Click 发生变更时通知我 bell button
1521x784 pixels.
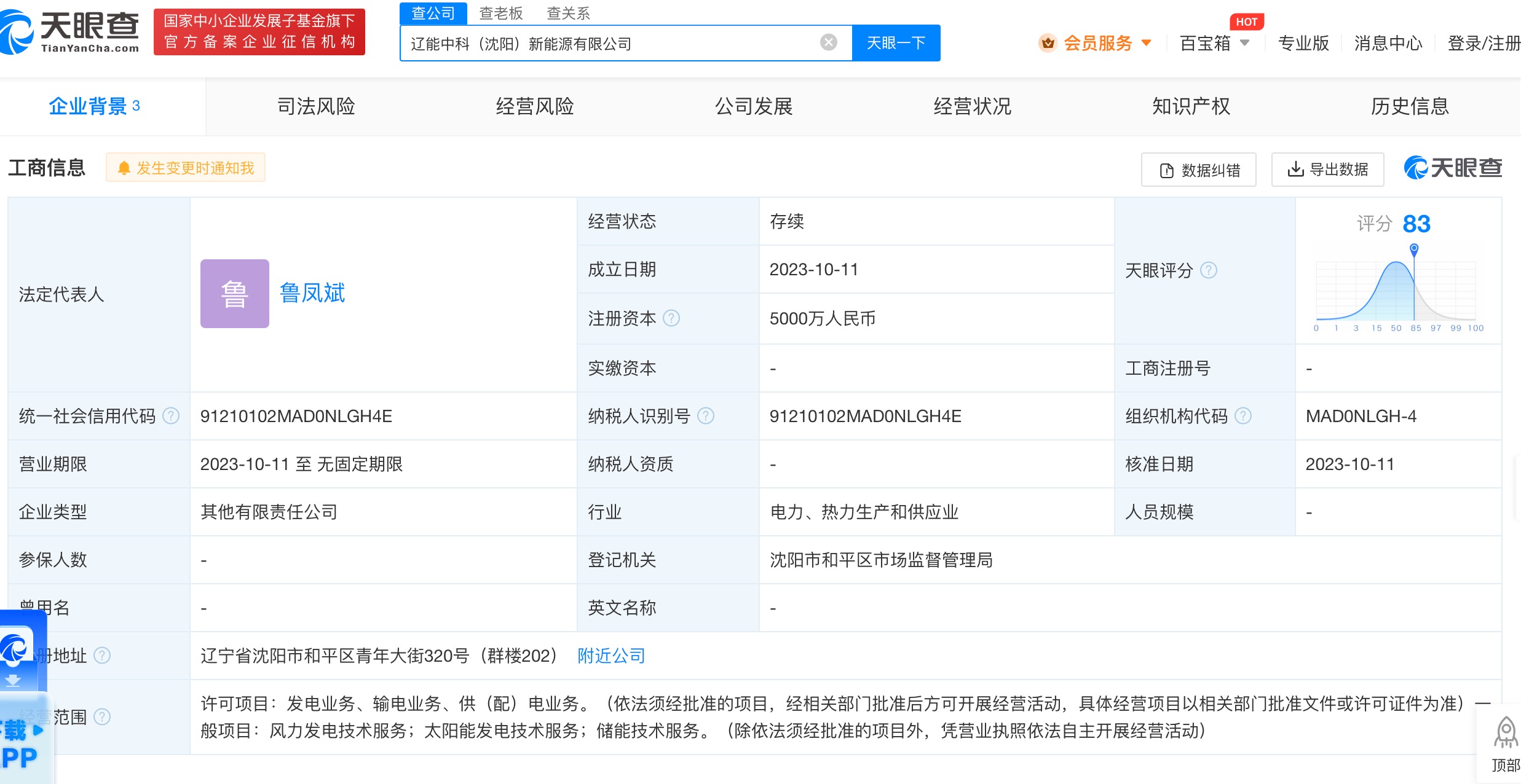[x=186, y=168]
